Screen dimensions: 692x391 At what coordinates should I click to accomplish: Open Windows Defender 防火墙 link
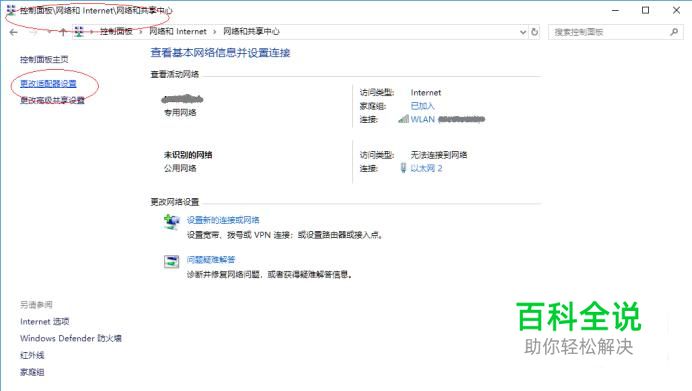pyautogui.click(x=71, y=338)
